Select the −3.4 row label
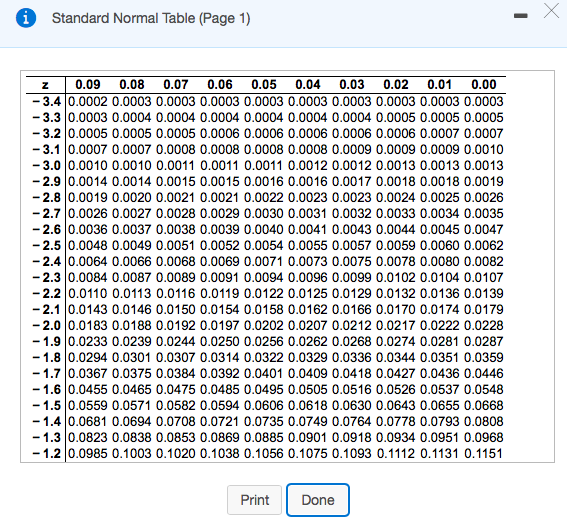This screenshot has width=567, height=527. tap(47, 101)
